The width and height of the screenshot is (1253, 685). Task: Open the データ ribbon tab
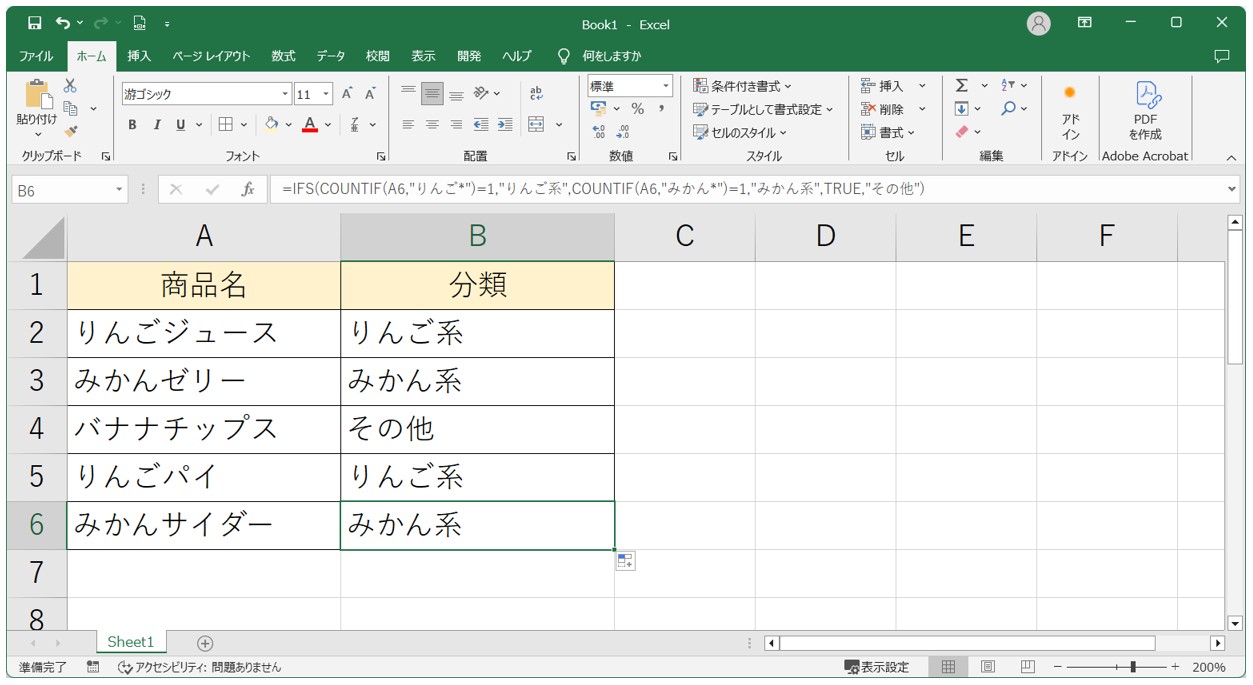(331, 56)
